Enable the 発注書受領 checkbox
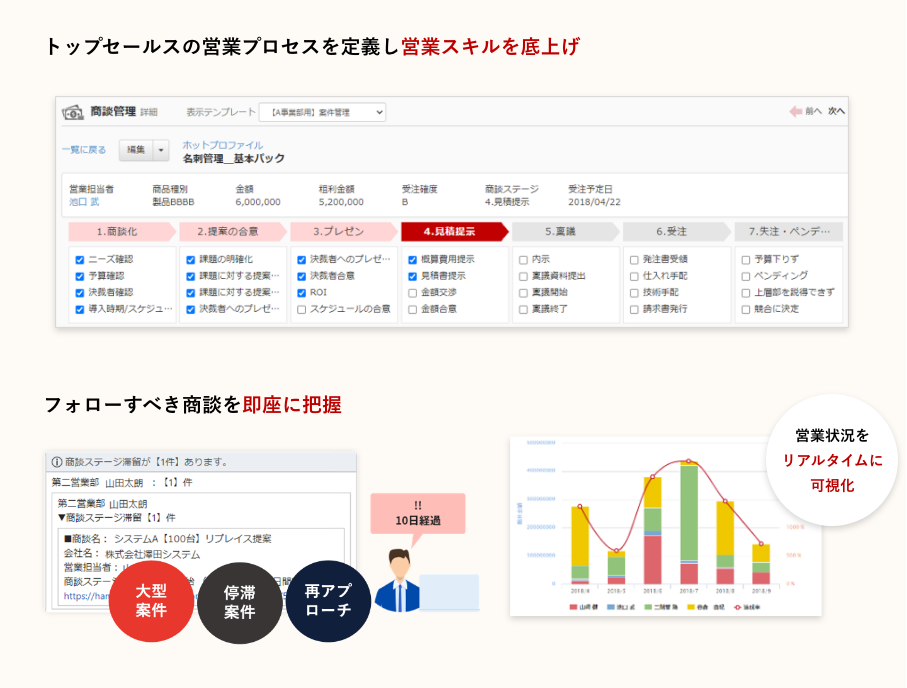 point(634,259)
